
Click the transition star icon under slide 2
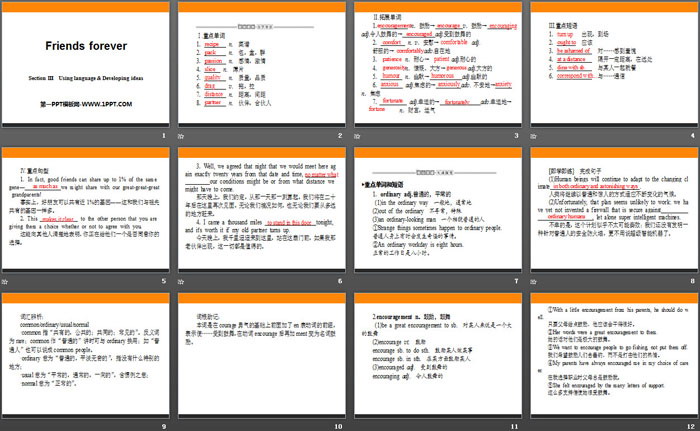[x=181, y=134]
